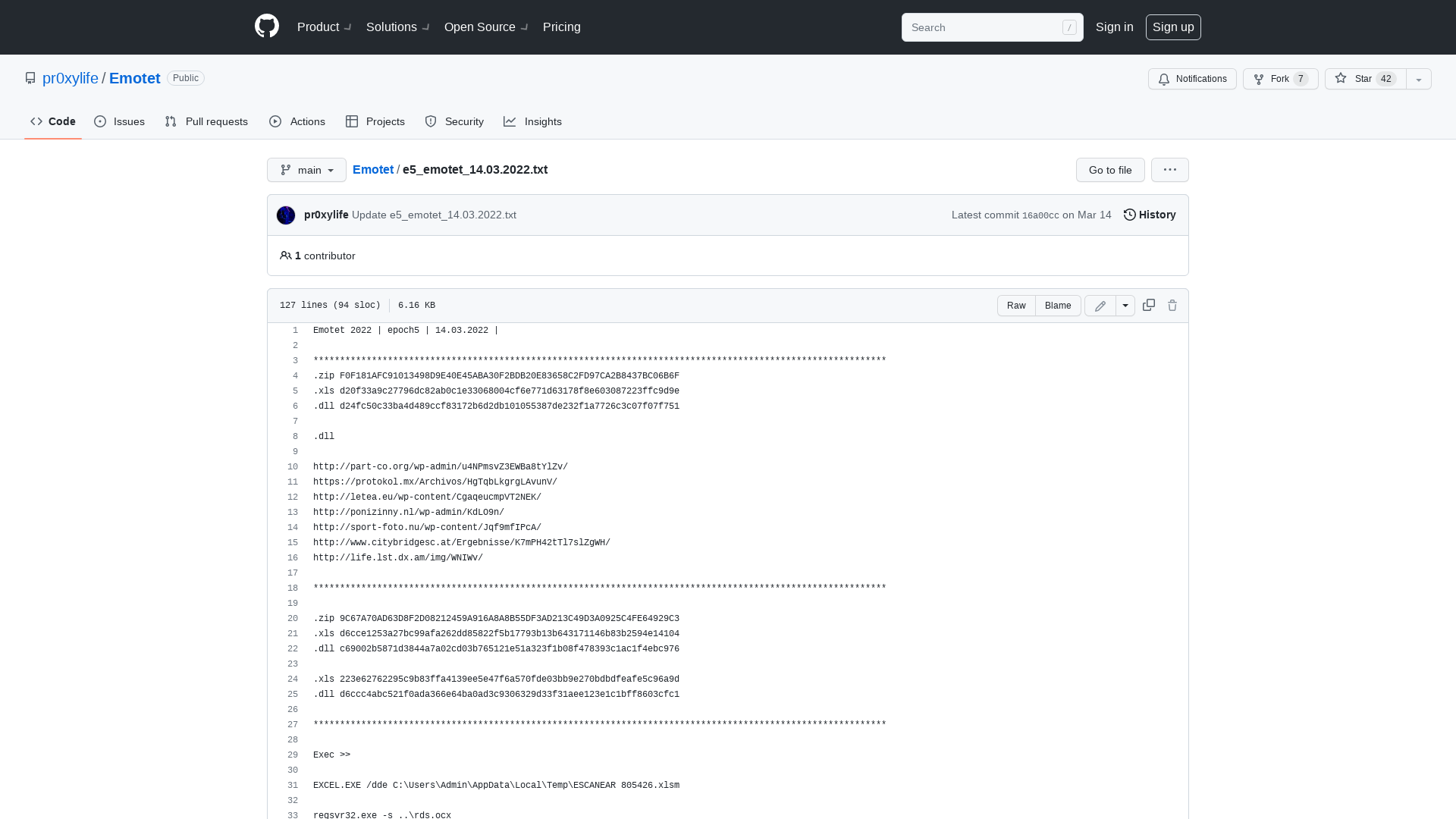Click the citybridgesc.at URL line

(462, 543)
